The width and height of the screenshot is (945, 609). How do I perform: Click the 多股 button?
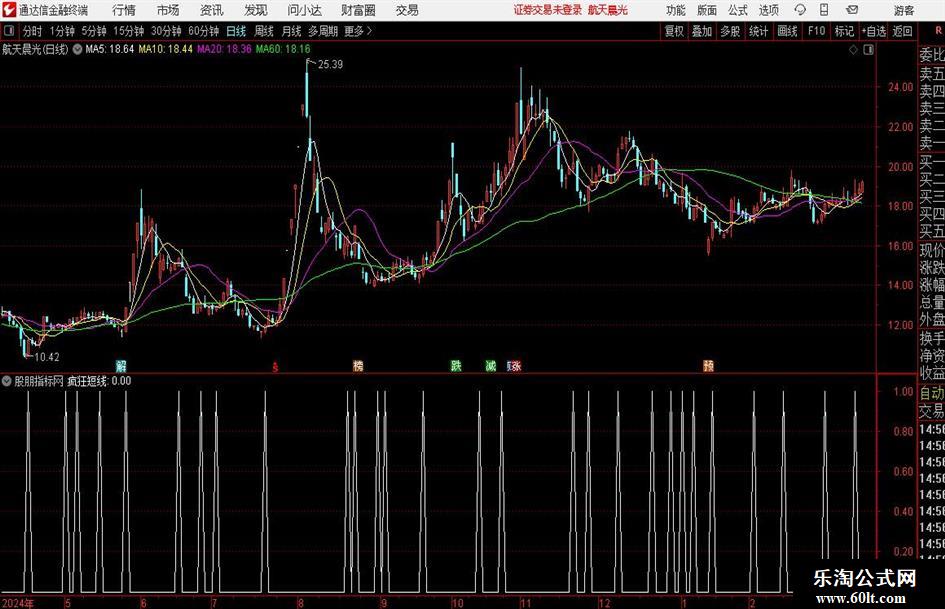coord(730,31)
